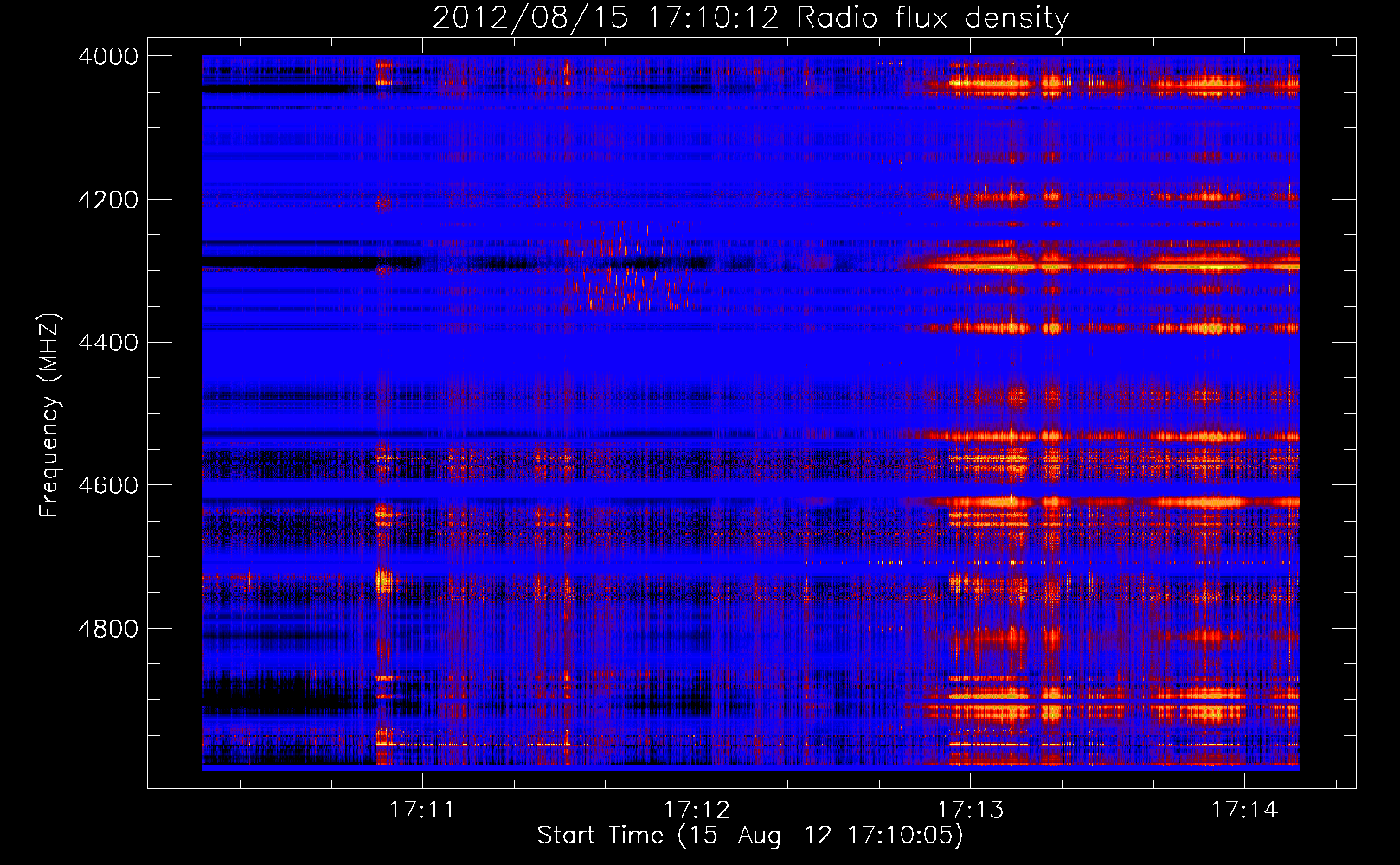
Task: Click the 4000 frequency tick label
Action: click(x=108, y=56)
